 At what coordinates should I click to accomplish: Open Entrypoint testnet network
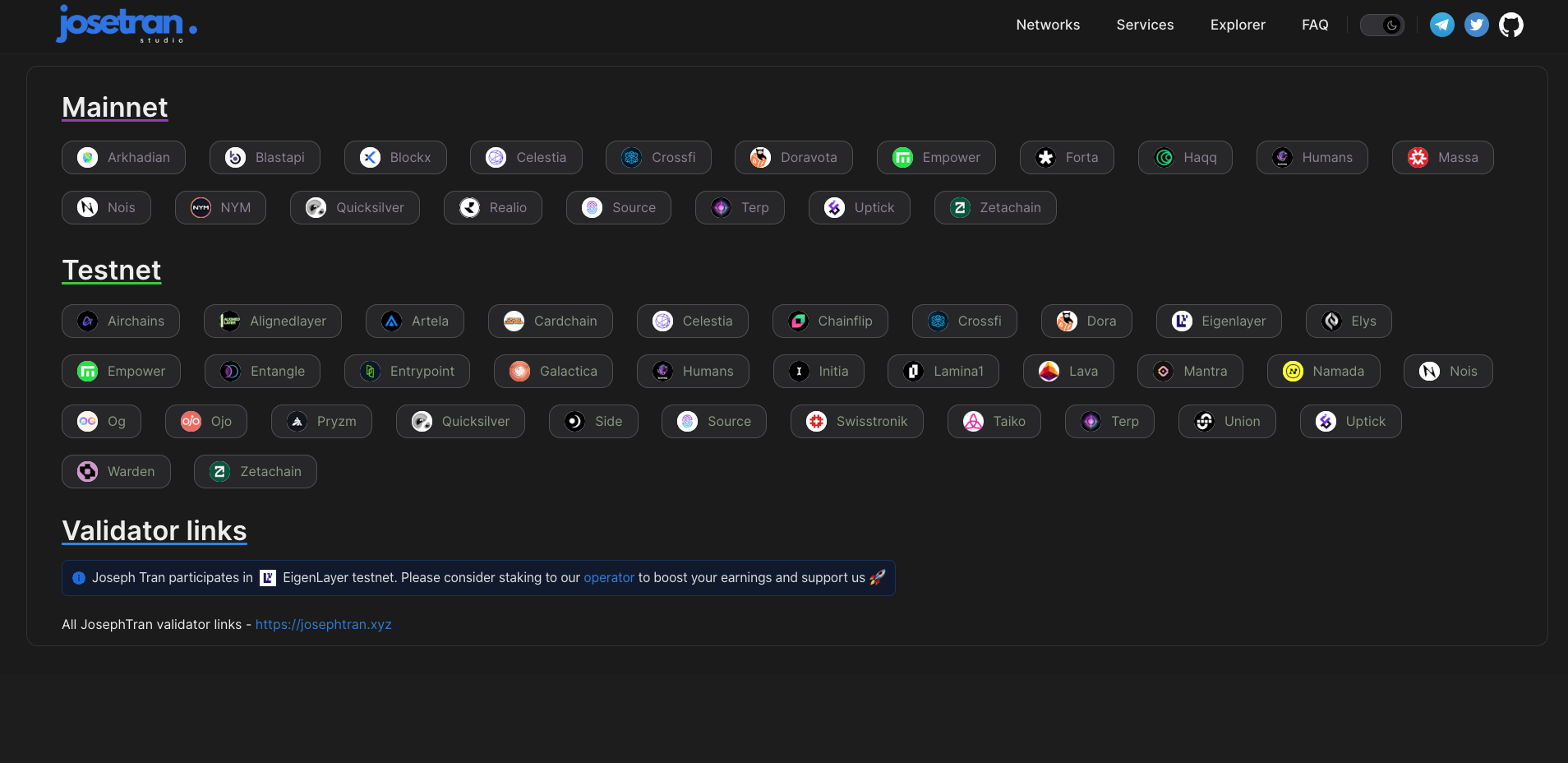[407, 371]
